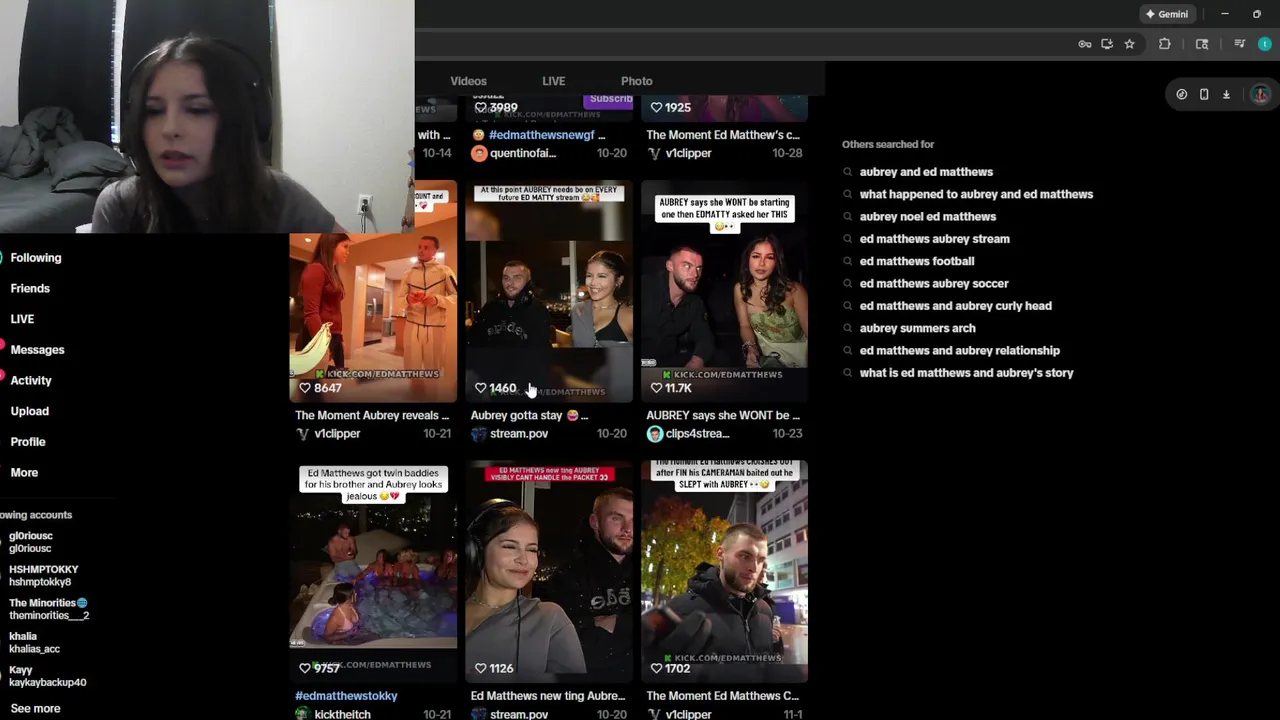Click heart icon on 11.7K-likes video
Screen dimensions: 1280x720
pyautogui.click(x=656, y=388)
